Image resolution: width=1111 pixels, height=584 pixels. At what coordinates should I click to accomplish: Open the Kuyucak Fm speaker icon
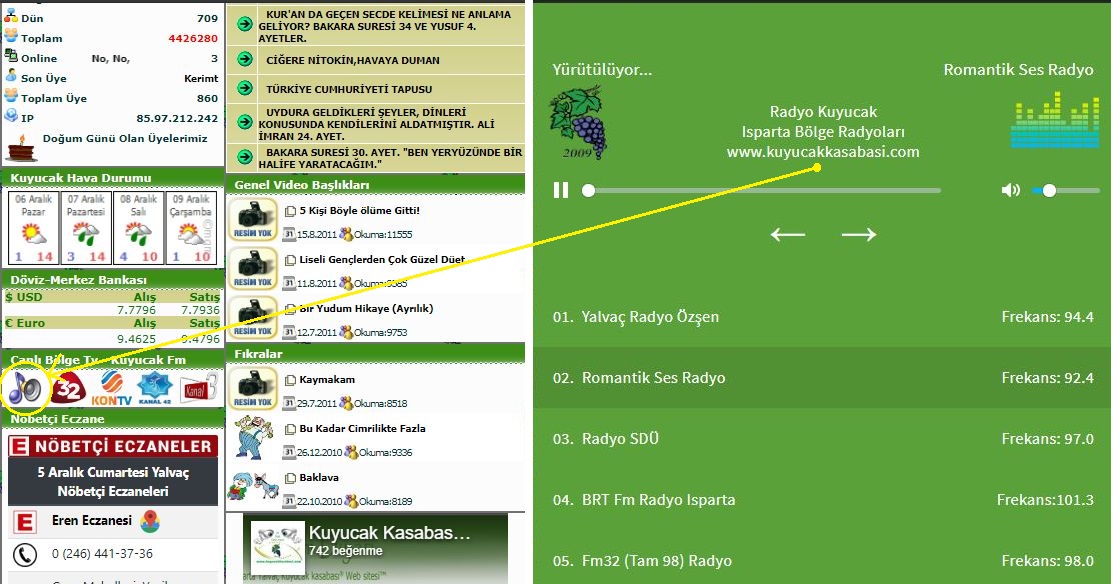pyautogui.click(x=25, y=388)
